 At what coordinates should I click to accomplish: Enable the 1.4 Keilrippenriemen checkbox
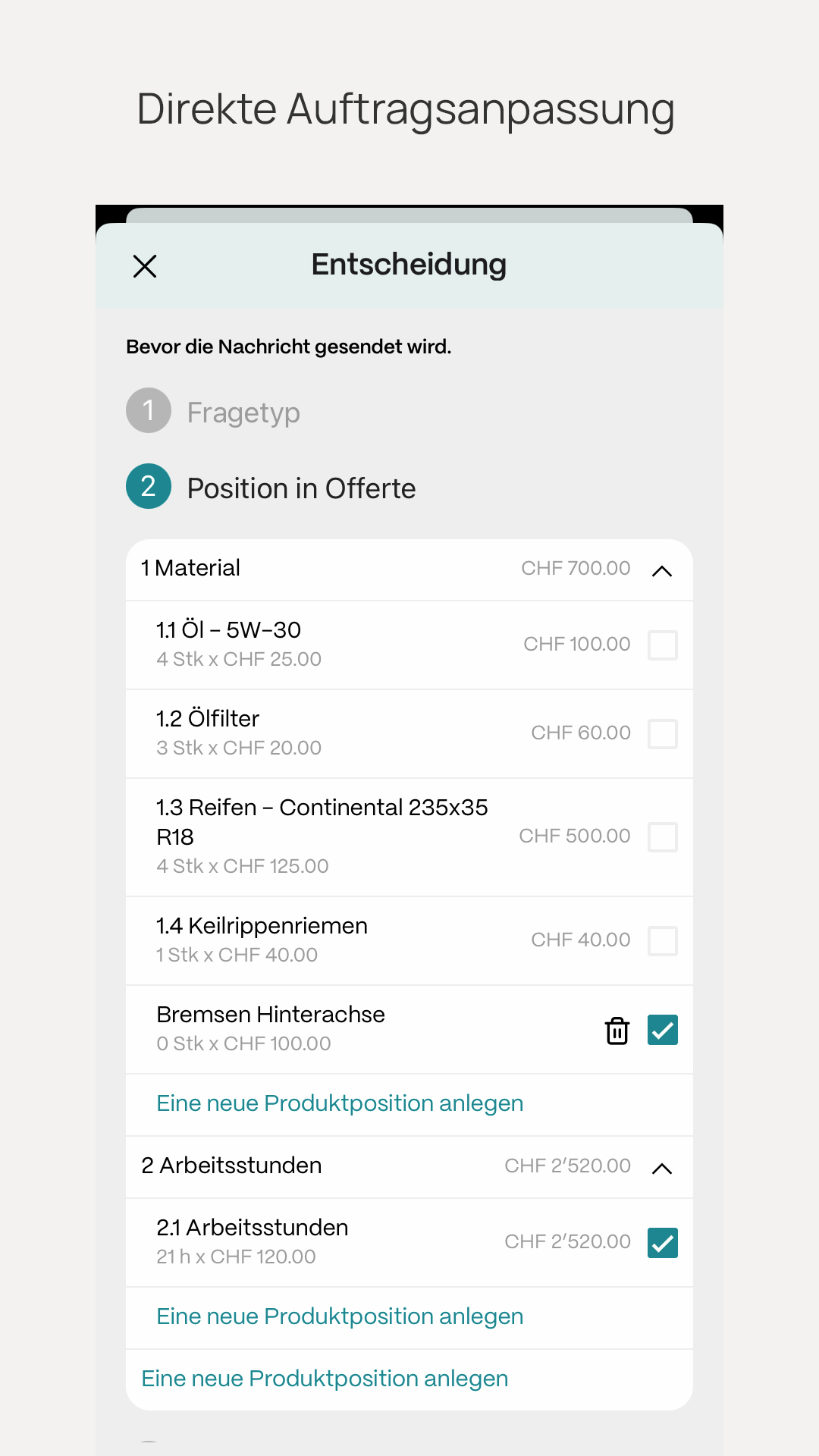(x=662, y=941)
